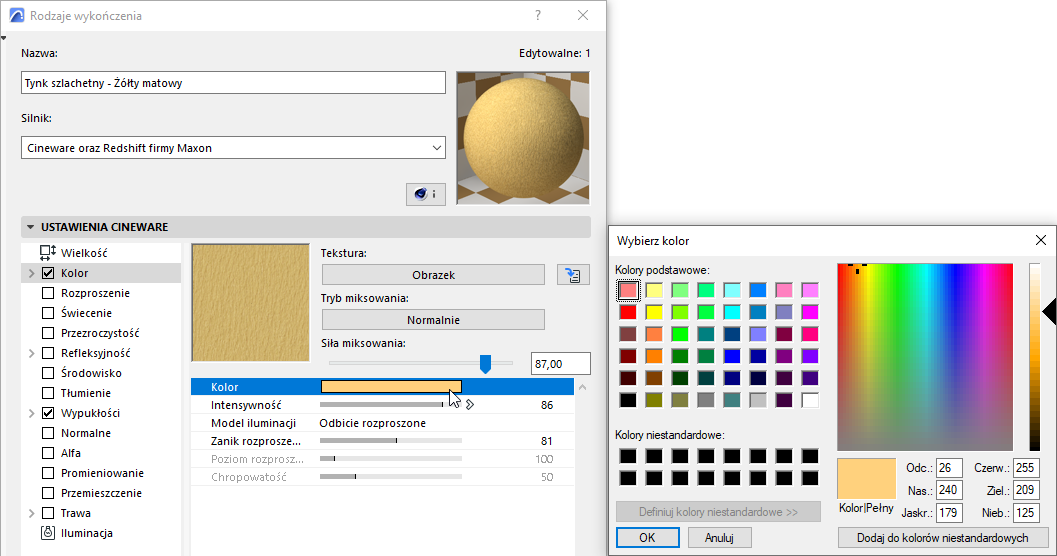1057x556 pixels.
Task: Pick the red basic color swatch
Action: (x=628, y=312)
